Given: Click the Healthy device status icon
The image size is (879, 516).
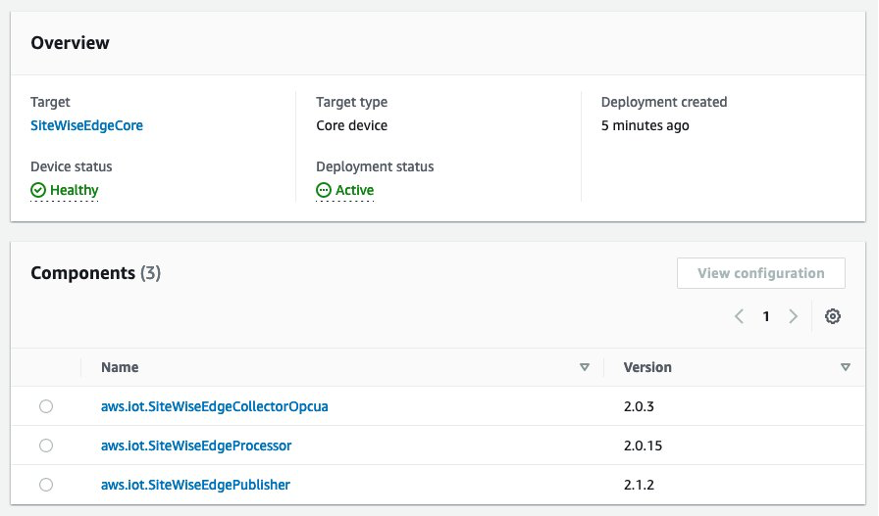Looking at the screenshot, I should (x=38, y=190).
